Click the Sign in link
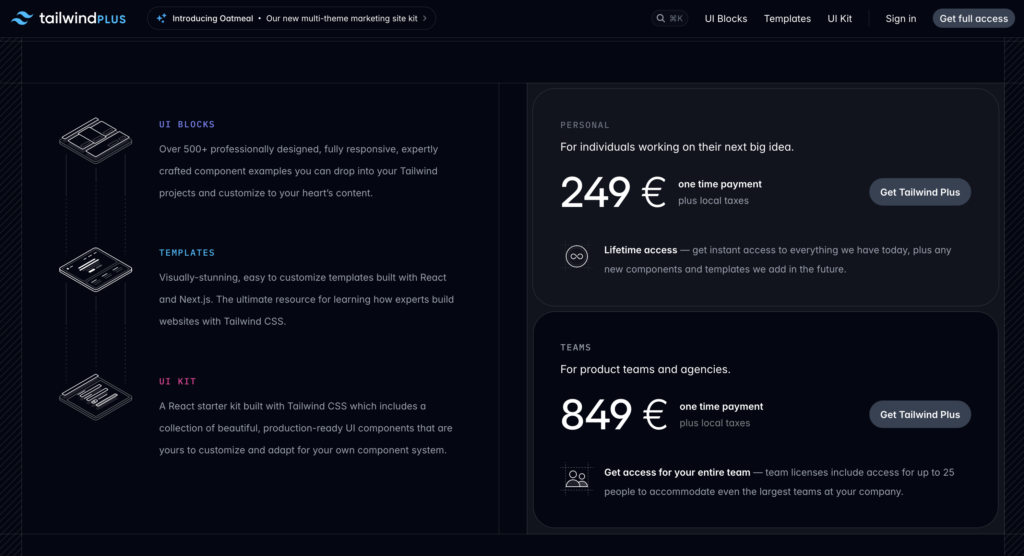The width and height of the screenshot is (1024, 556). [900, 18]
